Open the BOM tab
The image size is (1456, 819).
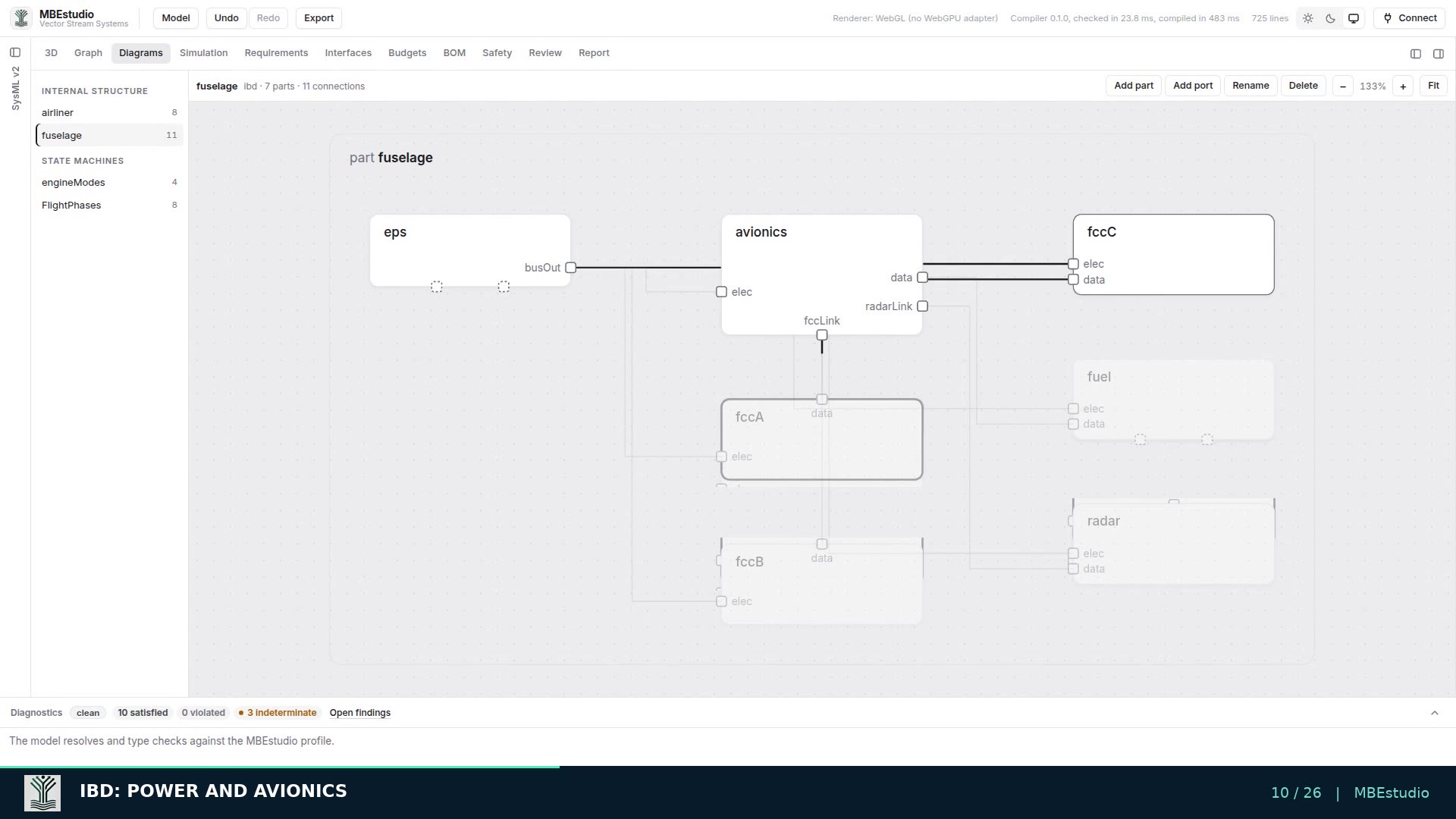pos(454,53)
